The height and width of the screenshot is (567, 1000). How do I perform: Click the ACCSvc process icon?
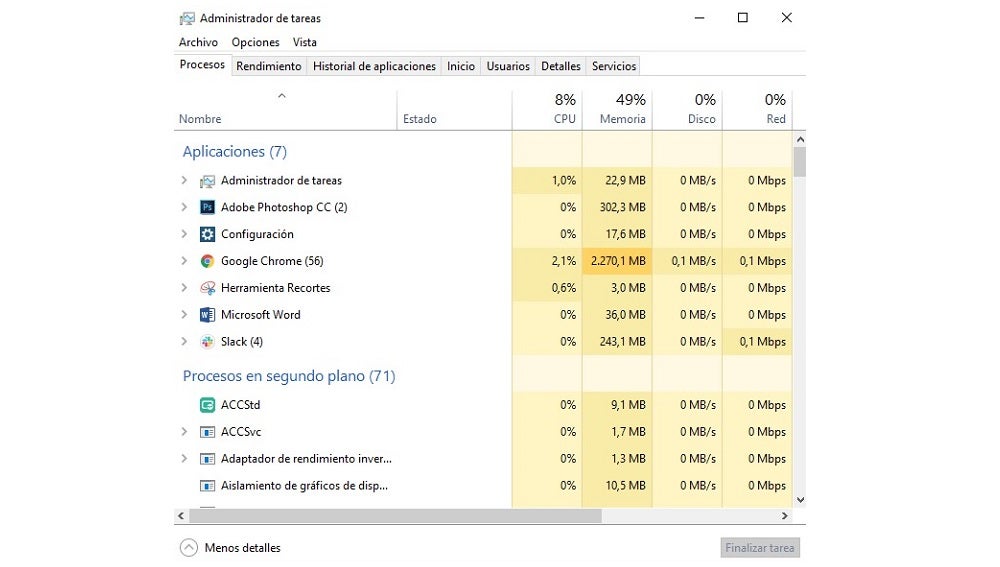pos(207,432)
